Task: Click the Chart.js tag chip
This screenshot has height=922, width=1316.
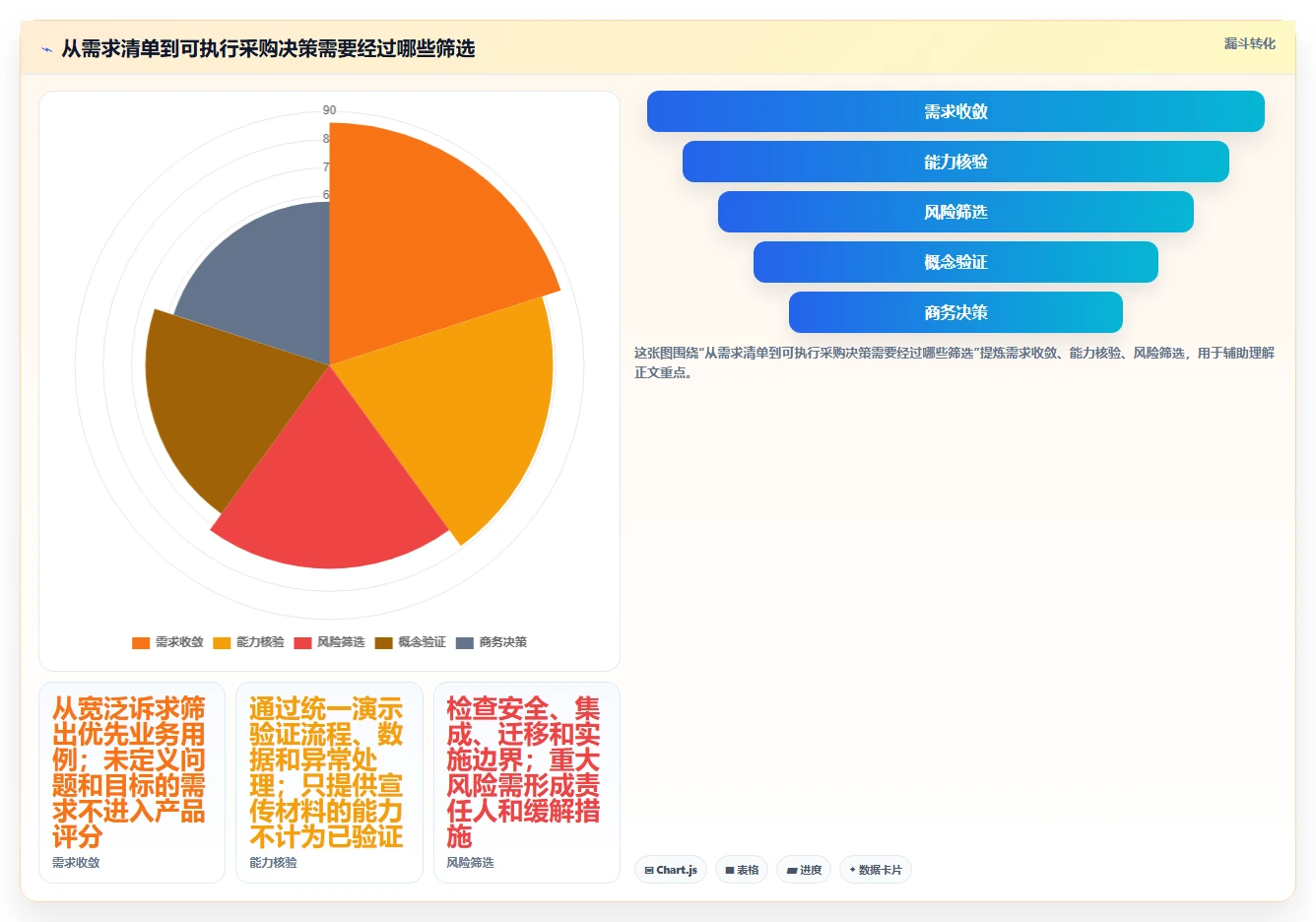Action: coord(671,870)
